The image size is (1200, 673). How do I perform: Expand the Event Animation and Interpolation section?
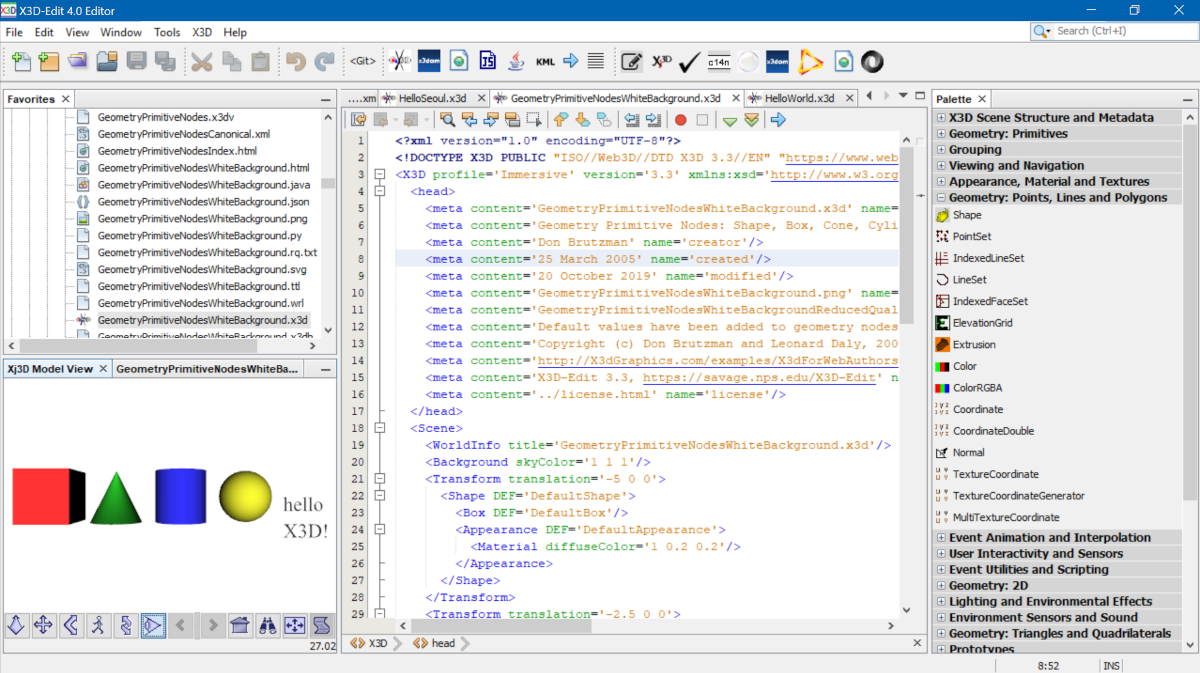coord(941,537)
